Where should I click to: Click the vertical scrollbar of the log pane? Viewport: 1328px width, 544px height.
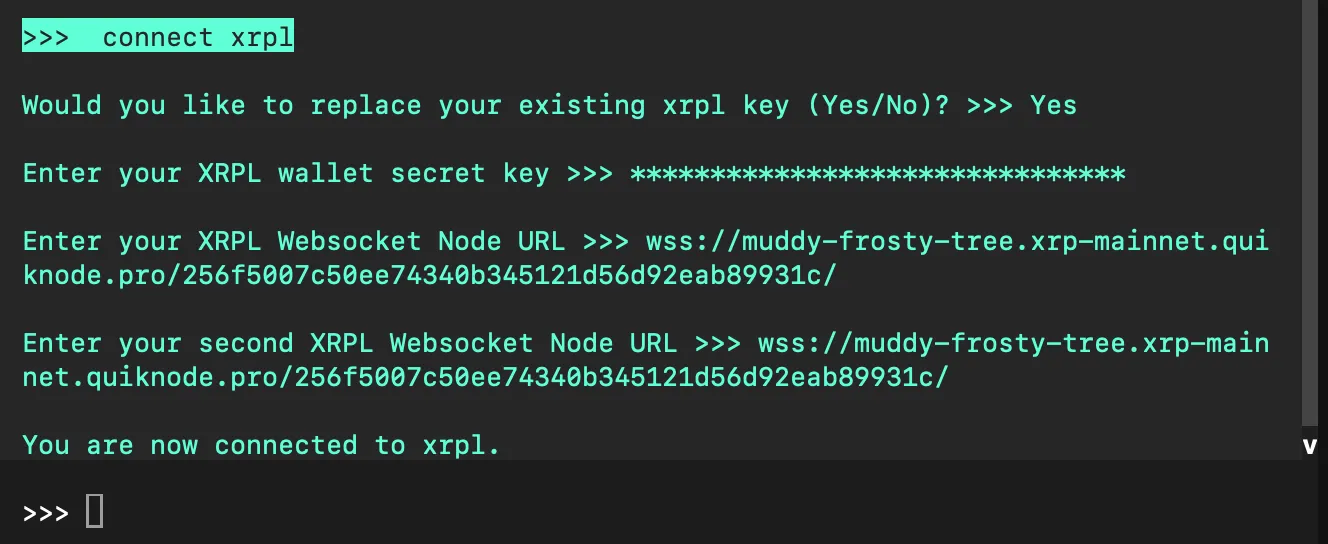tap(1310, 210)
